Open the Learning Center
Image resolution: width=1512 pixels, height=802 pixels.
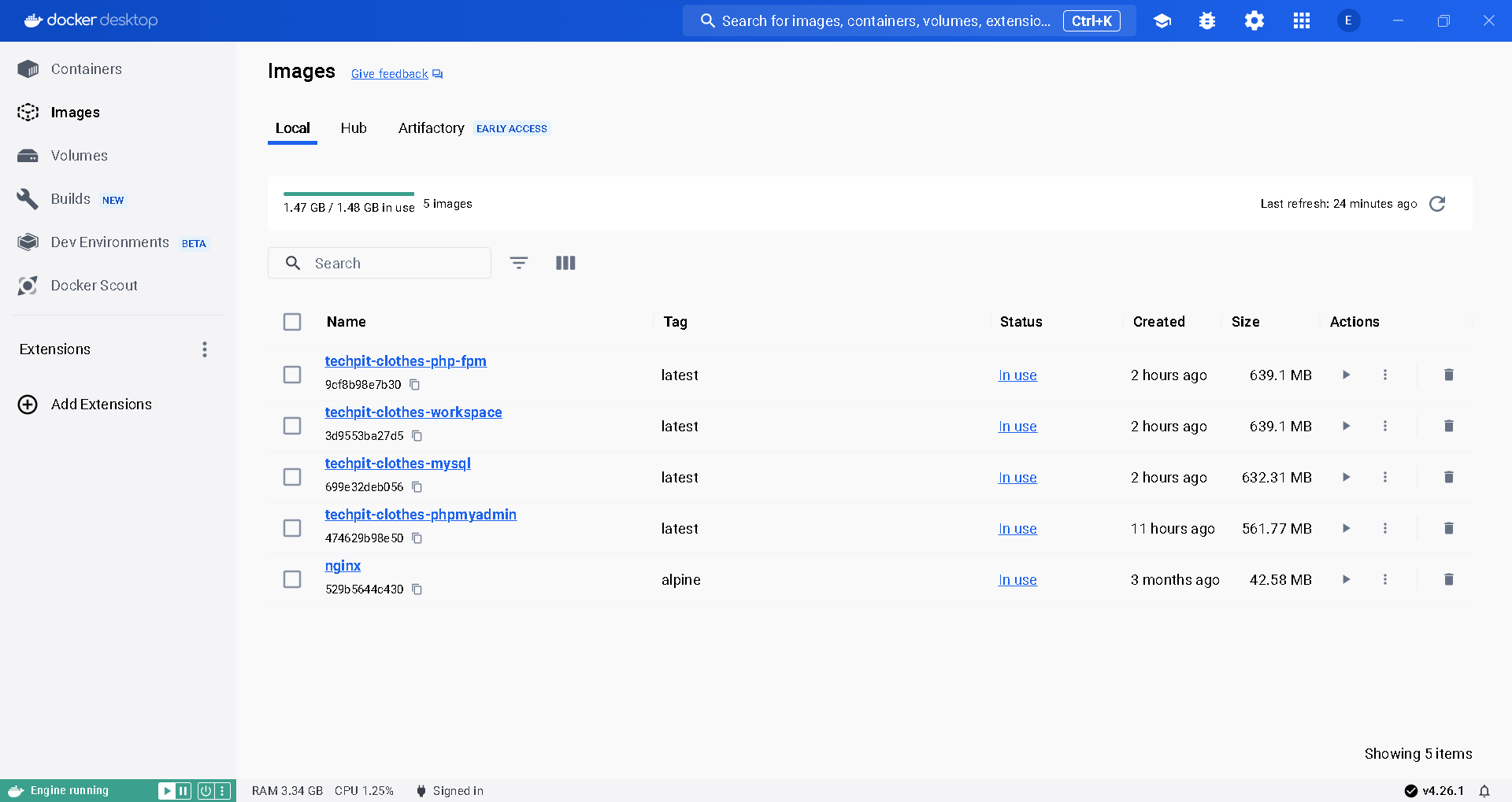point(1162,20)
